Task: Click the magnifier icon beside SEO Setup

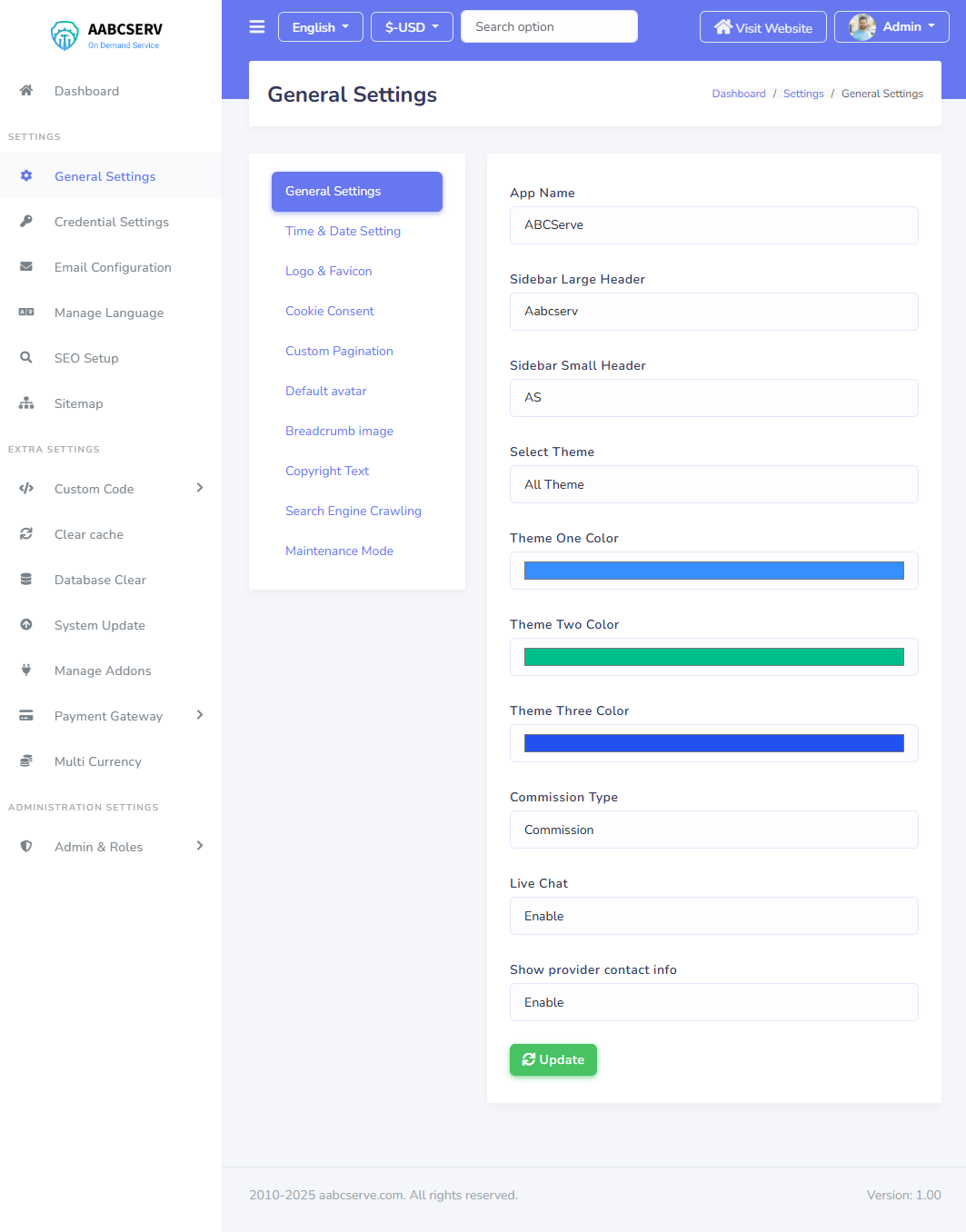Action: click(x=26, y=357)
